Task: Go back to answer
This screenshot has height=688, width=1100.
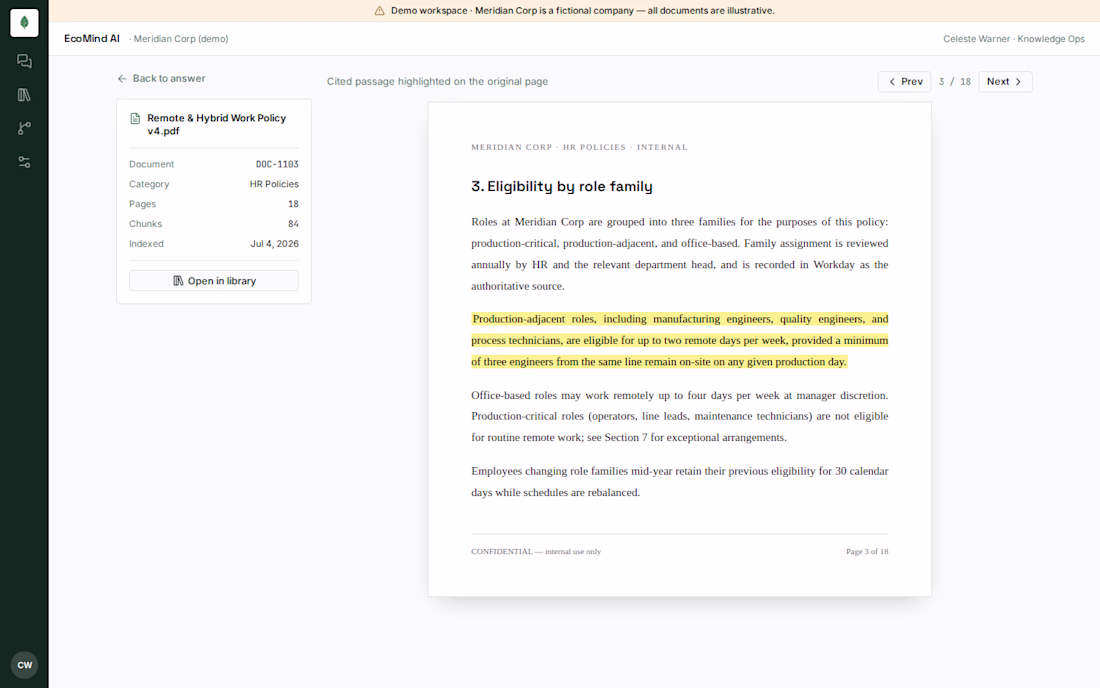Action: tap(161, 79)
